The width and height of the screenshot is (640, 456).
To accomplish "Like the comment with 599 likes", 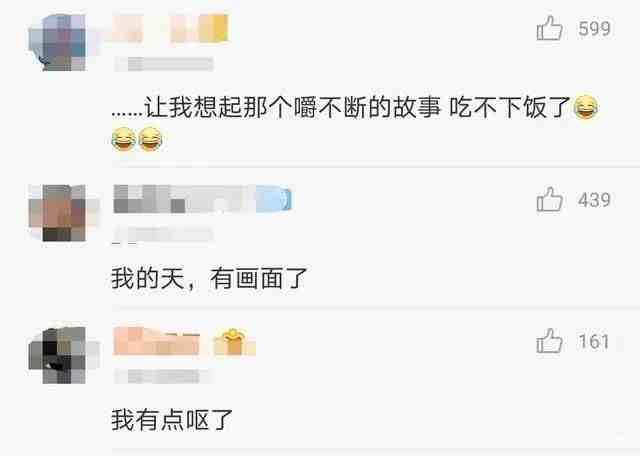I will pyautogui.click(x=549, y=28).
